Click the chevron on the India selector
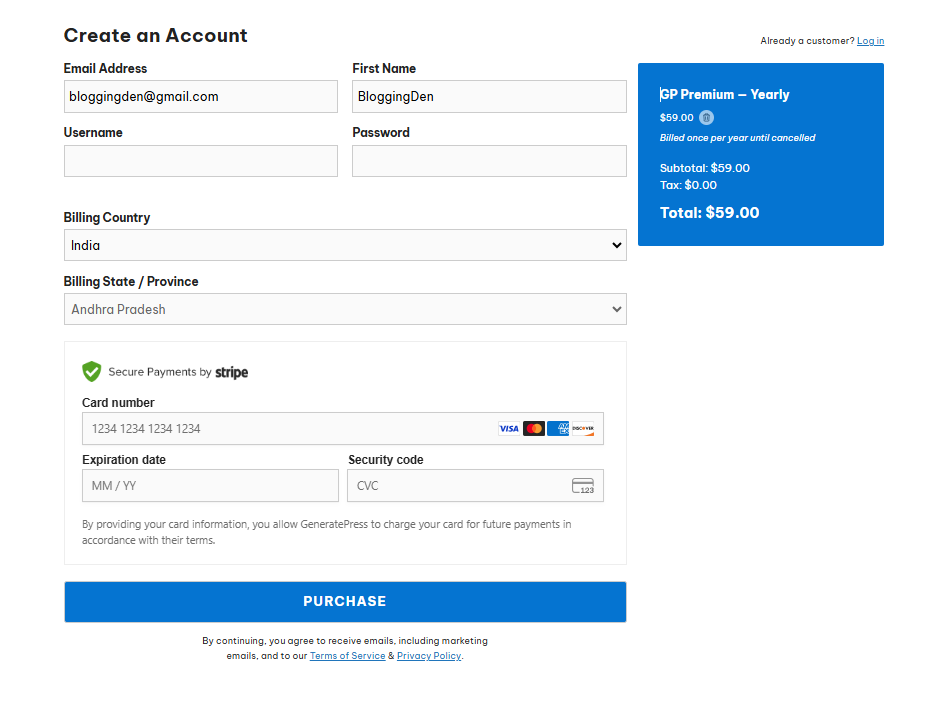This screenshot has height=707, width=937. [x=617, y=245]
